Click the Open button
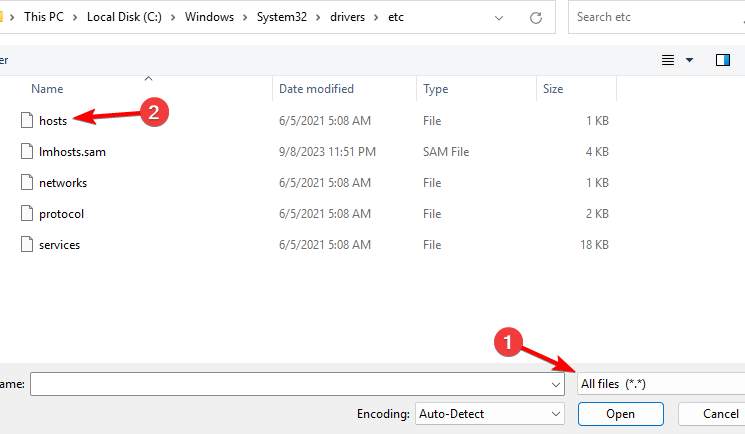 tap(620, 413)
